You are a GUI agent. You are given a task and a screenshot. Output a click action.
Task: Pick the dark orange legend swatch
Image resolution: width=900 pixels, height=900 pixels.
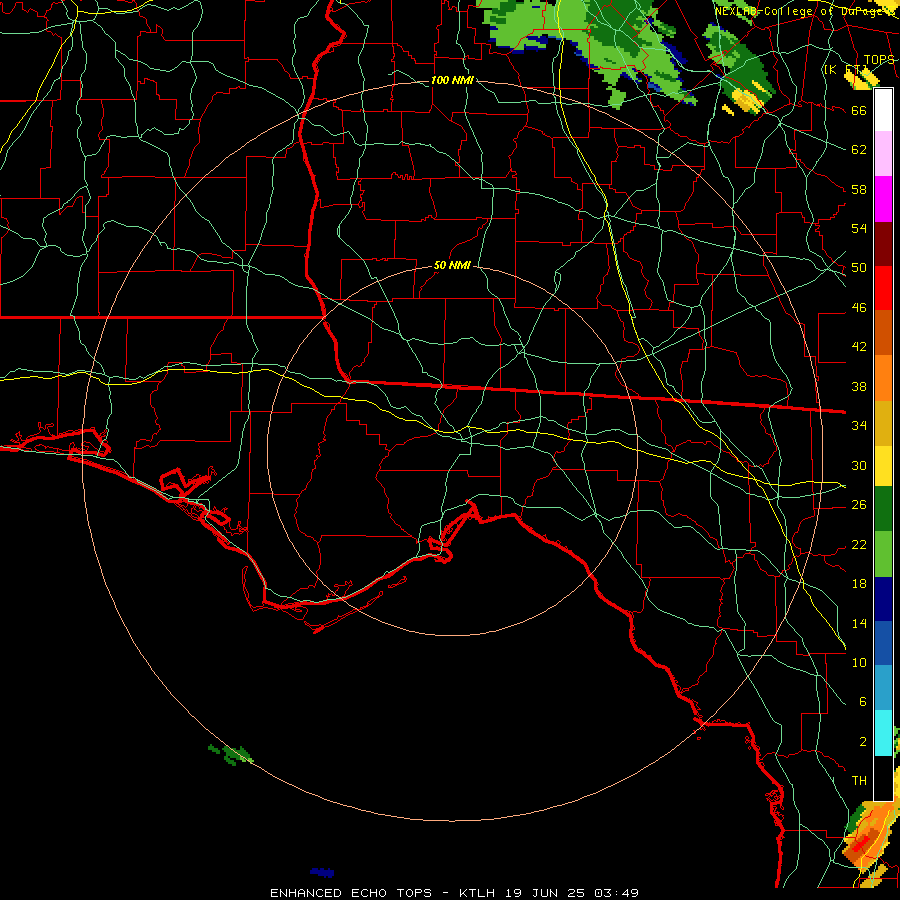click(883, 332)
